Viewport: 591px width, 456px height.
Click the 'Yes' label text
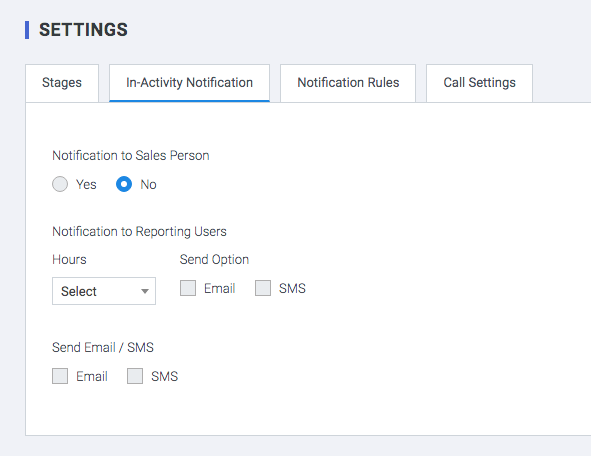click(86, 185)
